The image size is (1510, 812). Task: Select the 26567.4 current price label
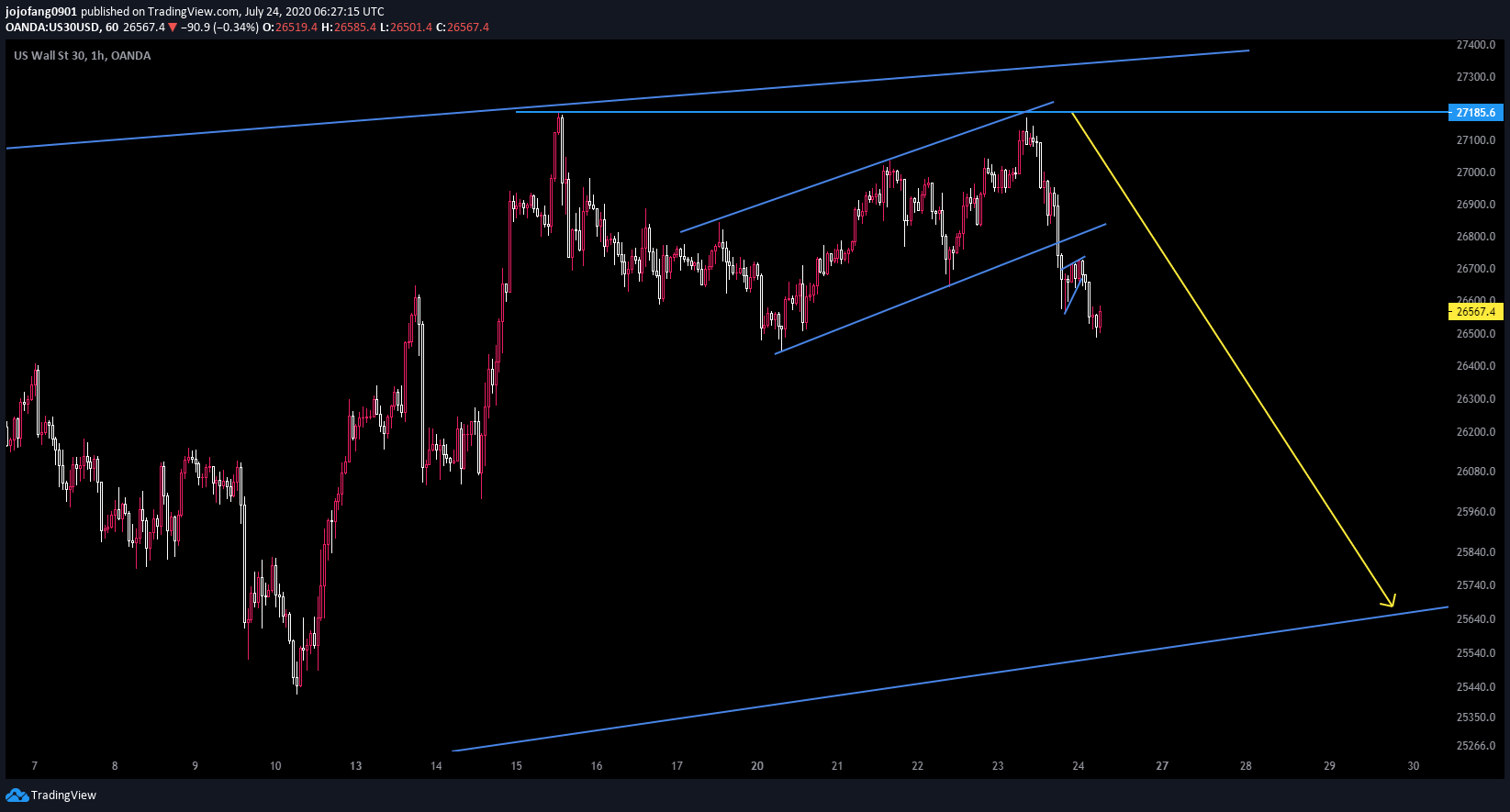[x=1476, y=312]
